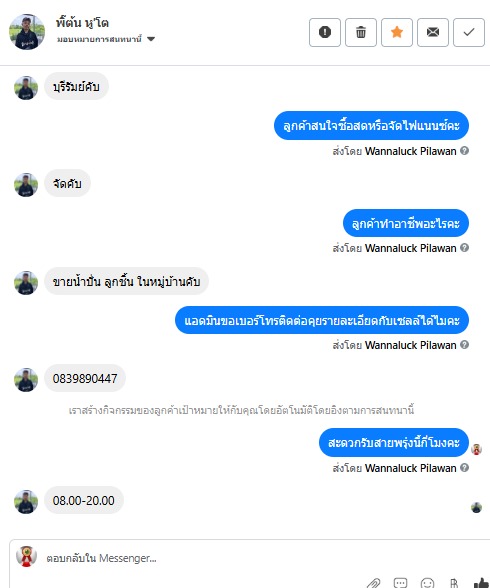The width and height of the screenshot is (490, 588).
Task: Open the emoji picker smiley icon
Action: pos(427,583)
